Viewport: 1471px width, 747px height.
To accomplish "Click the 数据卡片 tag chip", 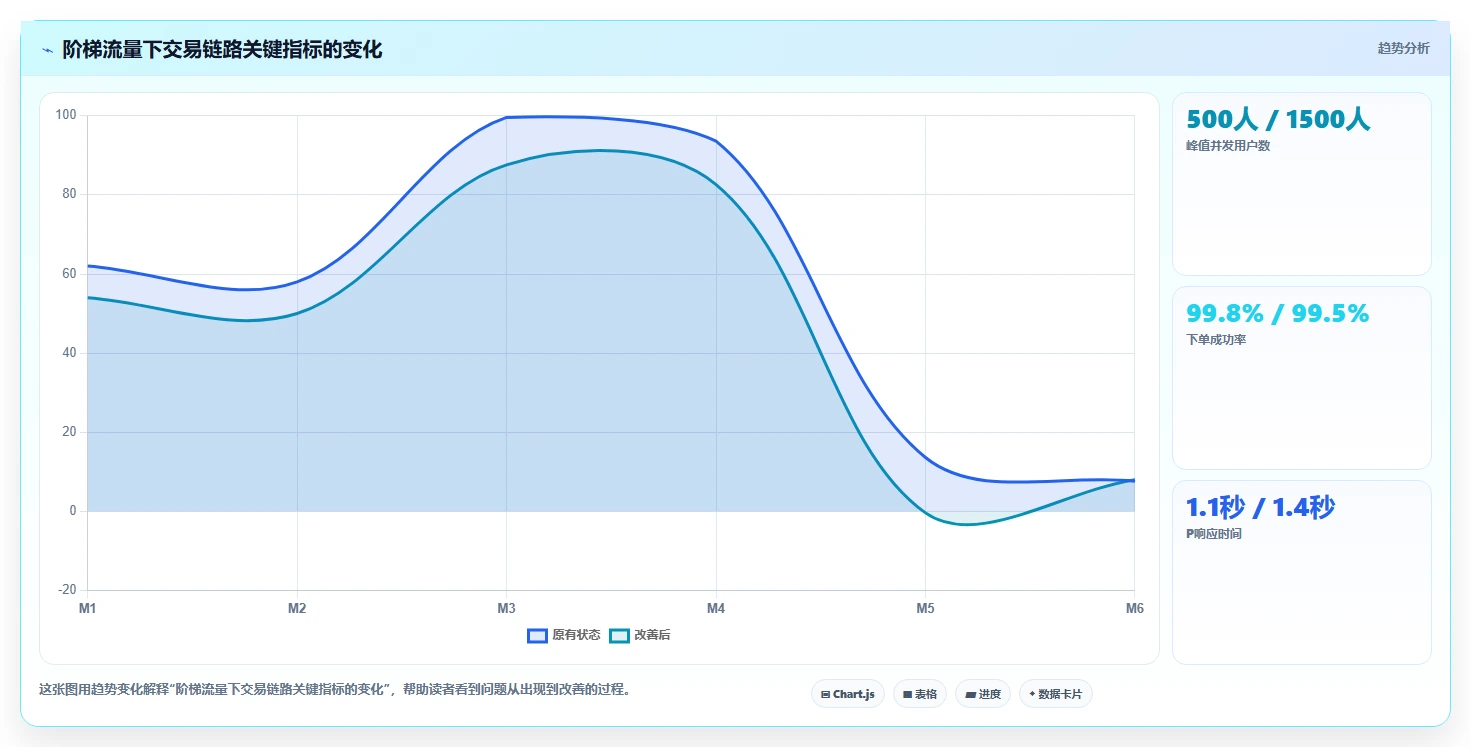I will (x=1056, y=694).
